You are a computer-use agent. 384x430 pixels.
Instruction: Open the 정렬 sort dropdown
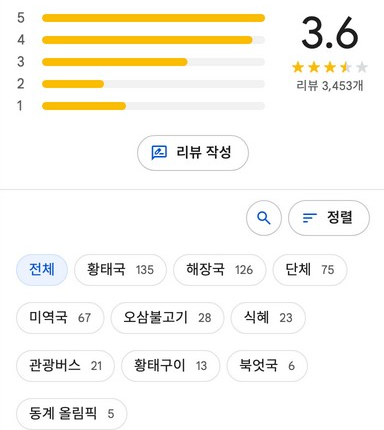coord(329,218)
